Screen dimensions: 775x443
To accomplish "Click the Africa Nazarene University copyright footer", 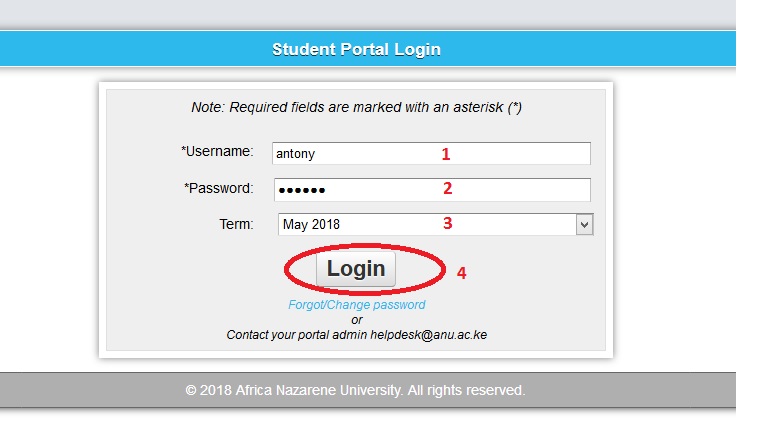I will pos(355,390).
